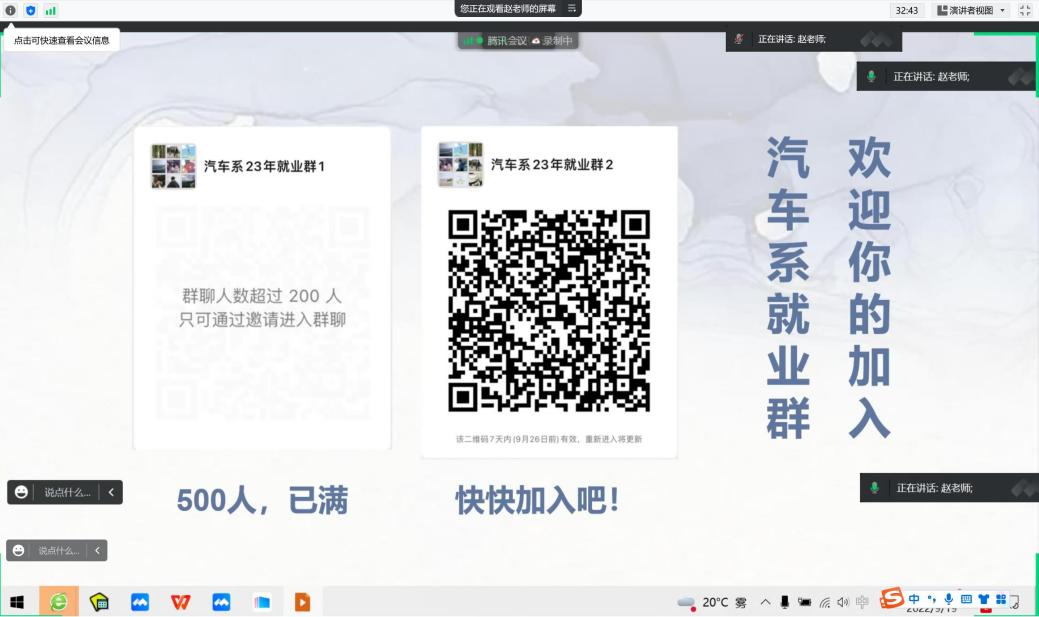The width and height of the screenshot is (1039, 617).
Task: Open the meeting info icon
Action: [11, 10]
